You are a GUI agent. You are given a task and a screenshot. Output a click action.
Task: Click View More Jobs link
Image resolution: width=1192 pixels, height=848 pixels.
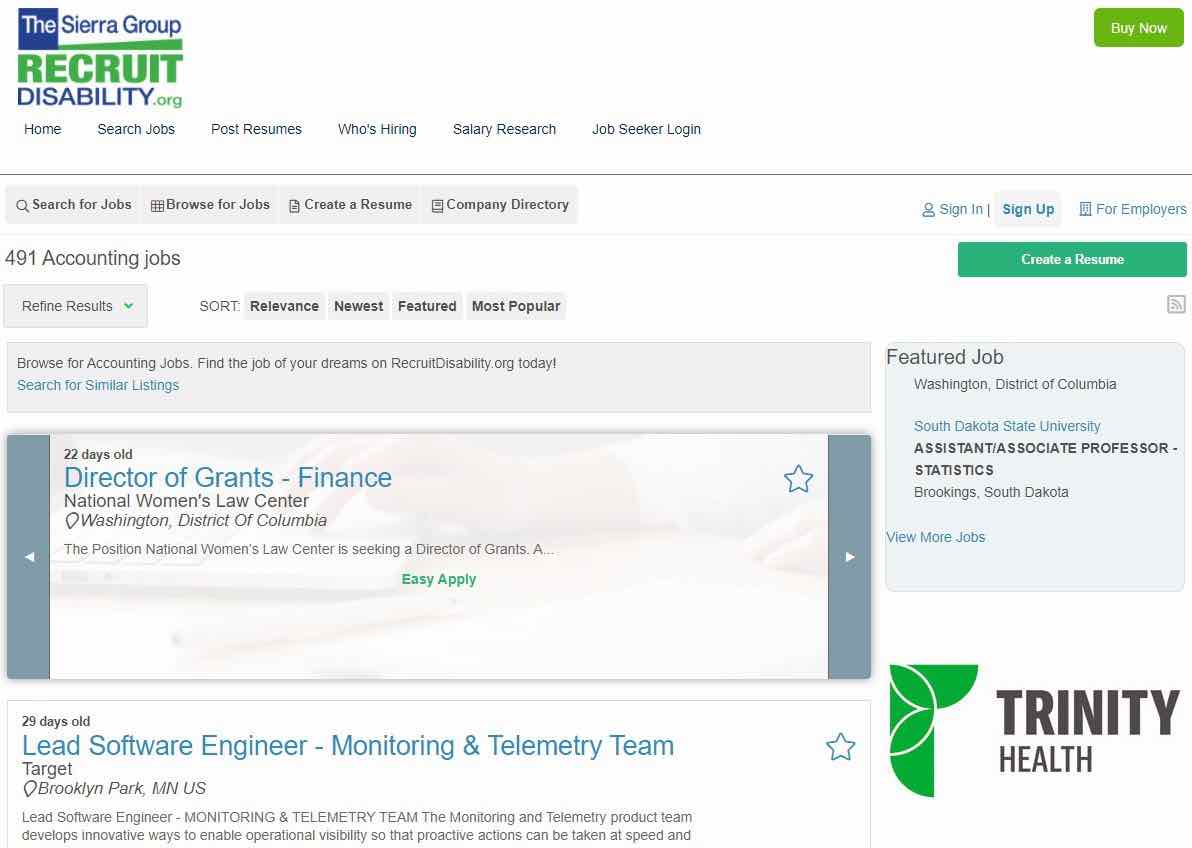[935, 538]
